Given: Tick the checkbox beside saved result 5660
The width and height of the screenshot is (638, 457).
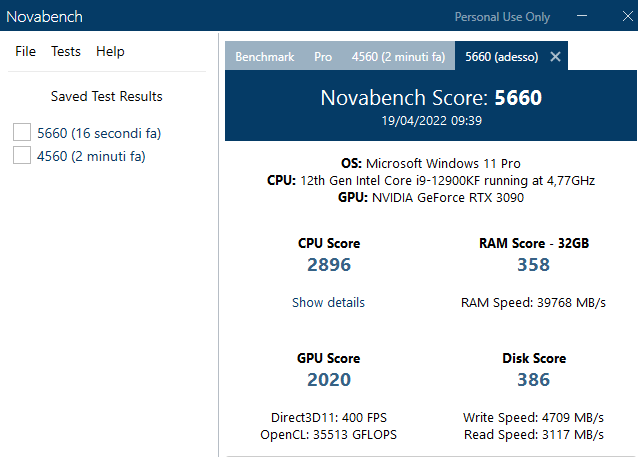Looking at the screenshot, I should [x=21, y=132].
